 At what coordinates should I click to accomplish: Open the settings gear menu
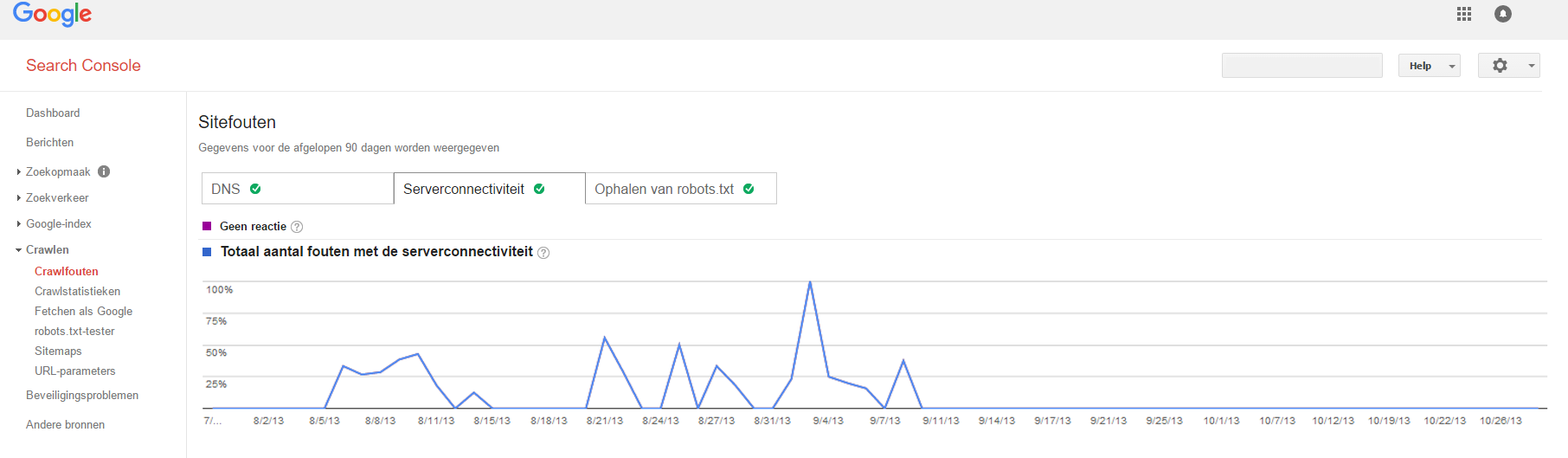coord(1508,66)
